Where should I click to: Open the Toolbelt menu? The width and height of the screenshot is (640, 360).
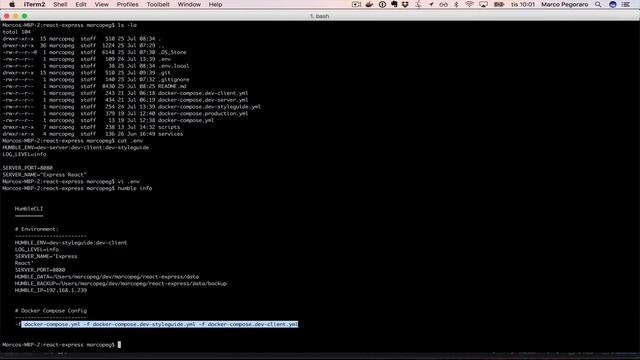click(x=158, y=4)
